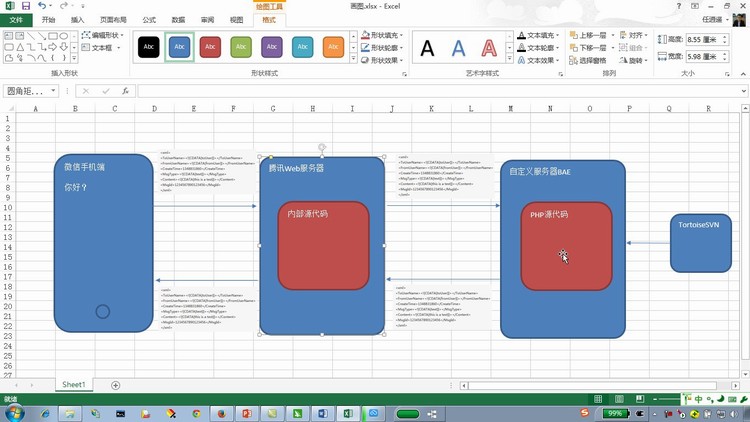
Task: Collapse the ribbon with the chevron
Action: point(743,74)
